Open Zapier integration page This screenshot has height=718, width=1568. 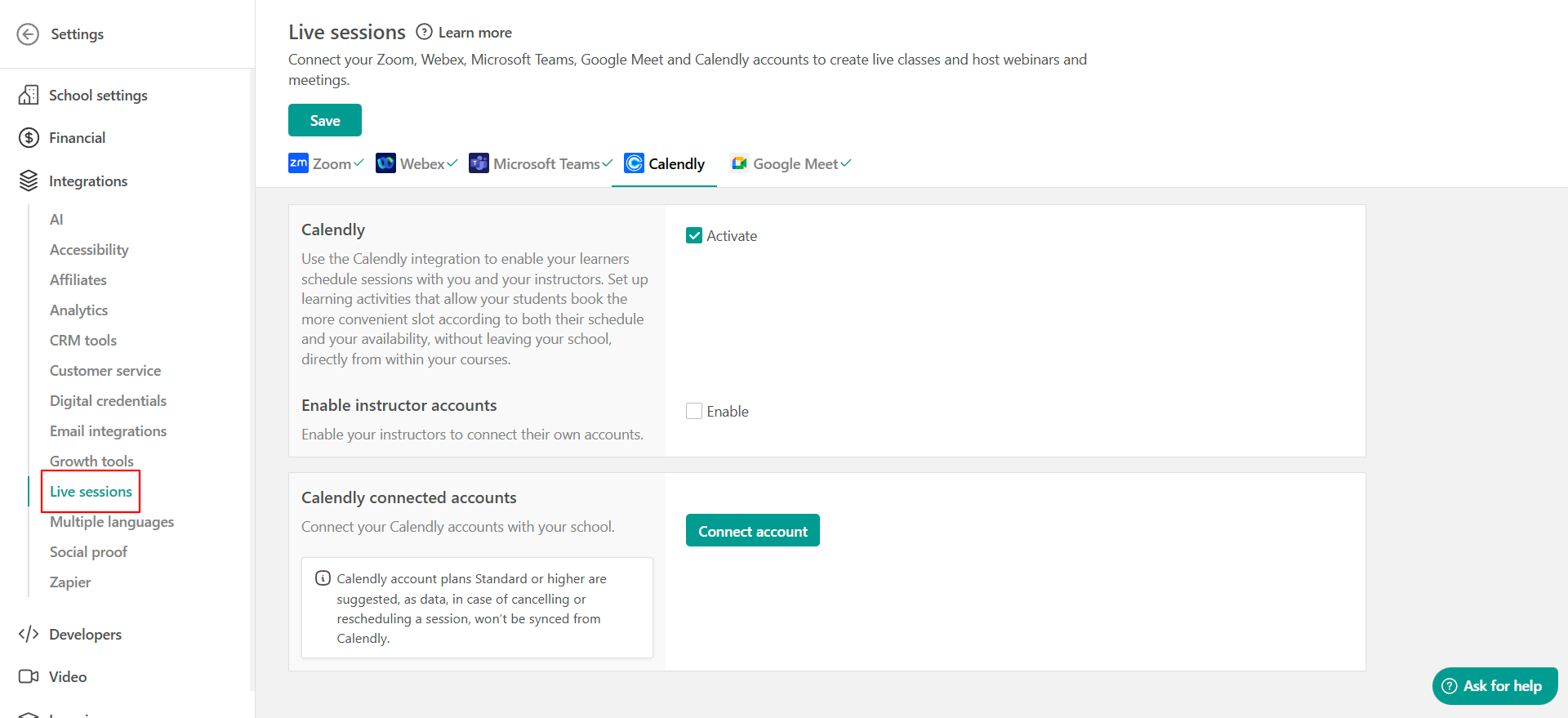point(70,582)
